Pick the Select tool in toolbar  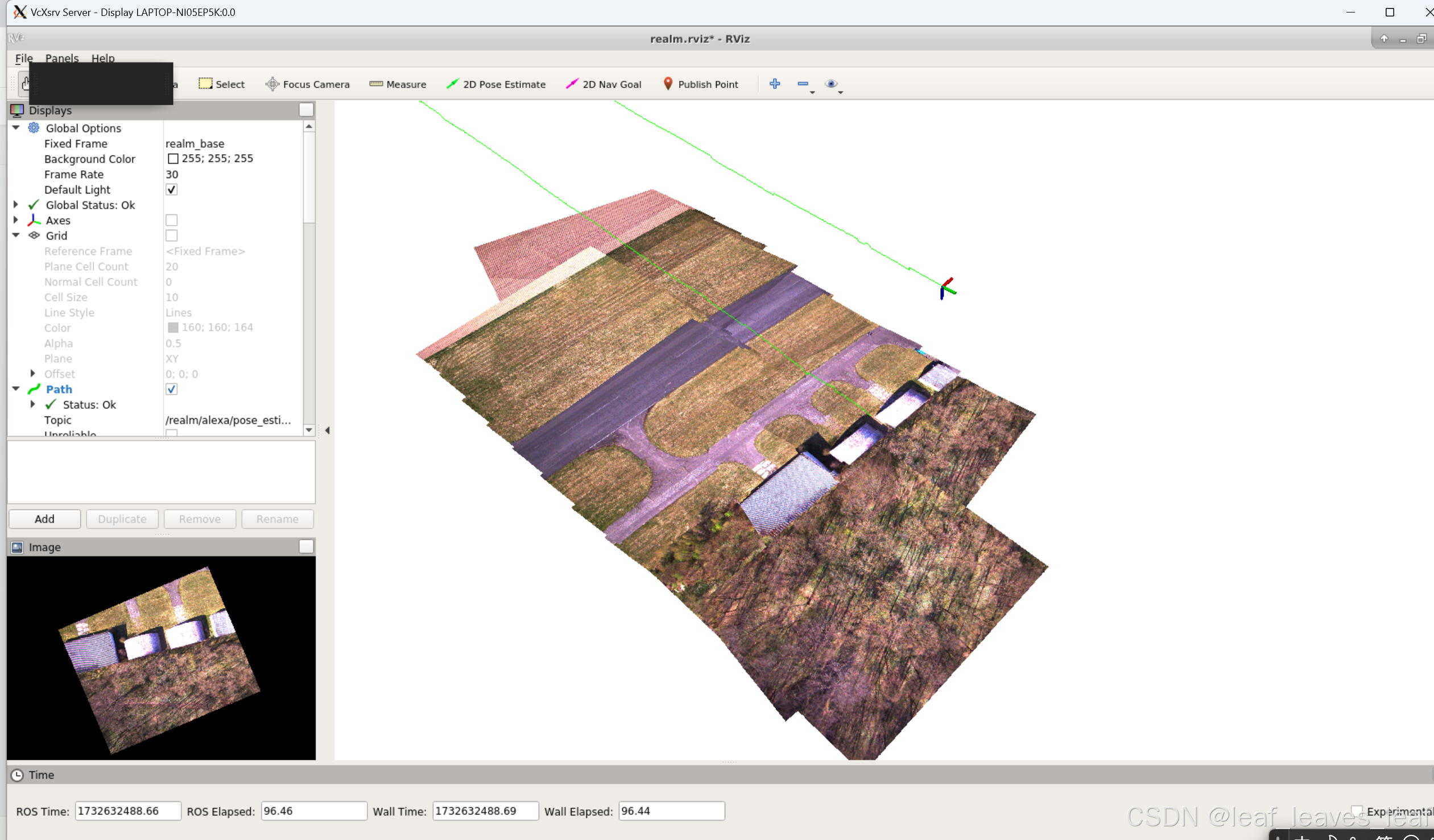pyautogui.click(x=221, y=84)
